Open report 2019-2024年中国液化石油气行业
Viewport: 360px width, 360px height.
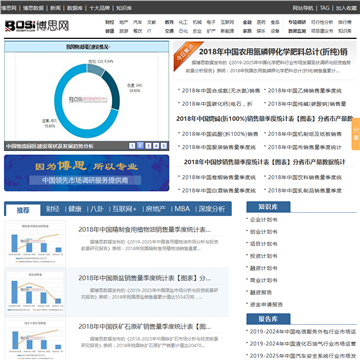[x=303, y=343]
